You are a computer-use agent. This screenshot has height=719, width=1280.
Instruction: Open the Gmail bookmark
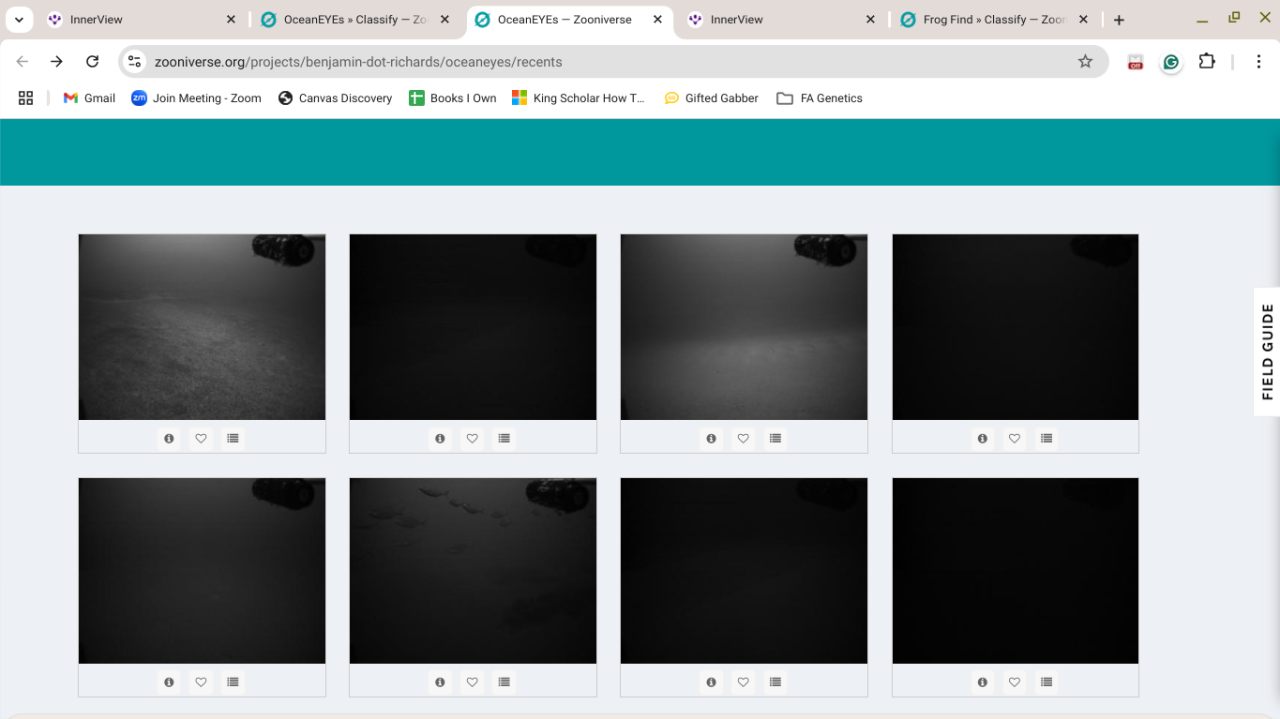[x=89, y=98]
